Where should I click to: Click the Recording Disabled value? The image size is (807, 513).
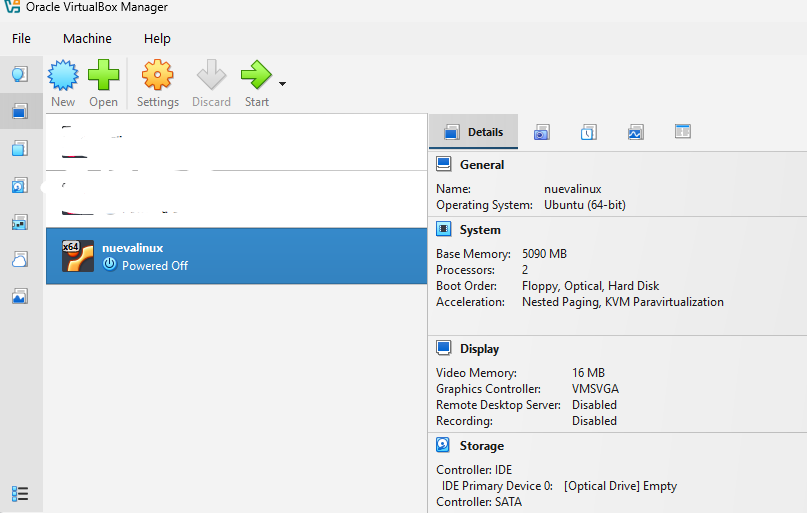click(x=594, y=420)
